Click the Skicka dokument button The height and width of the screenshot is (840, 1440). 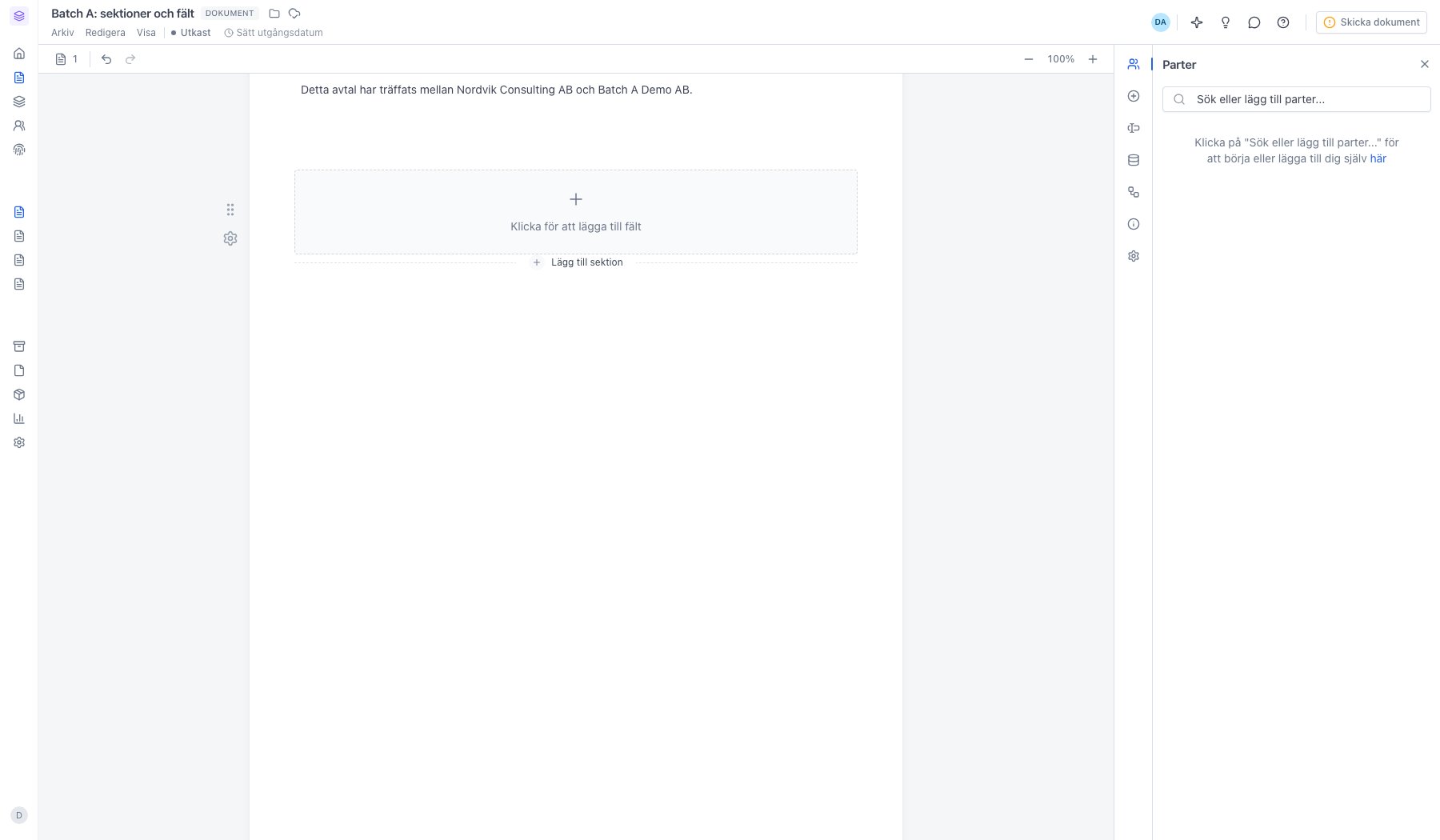[x=1371, y=22]
